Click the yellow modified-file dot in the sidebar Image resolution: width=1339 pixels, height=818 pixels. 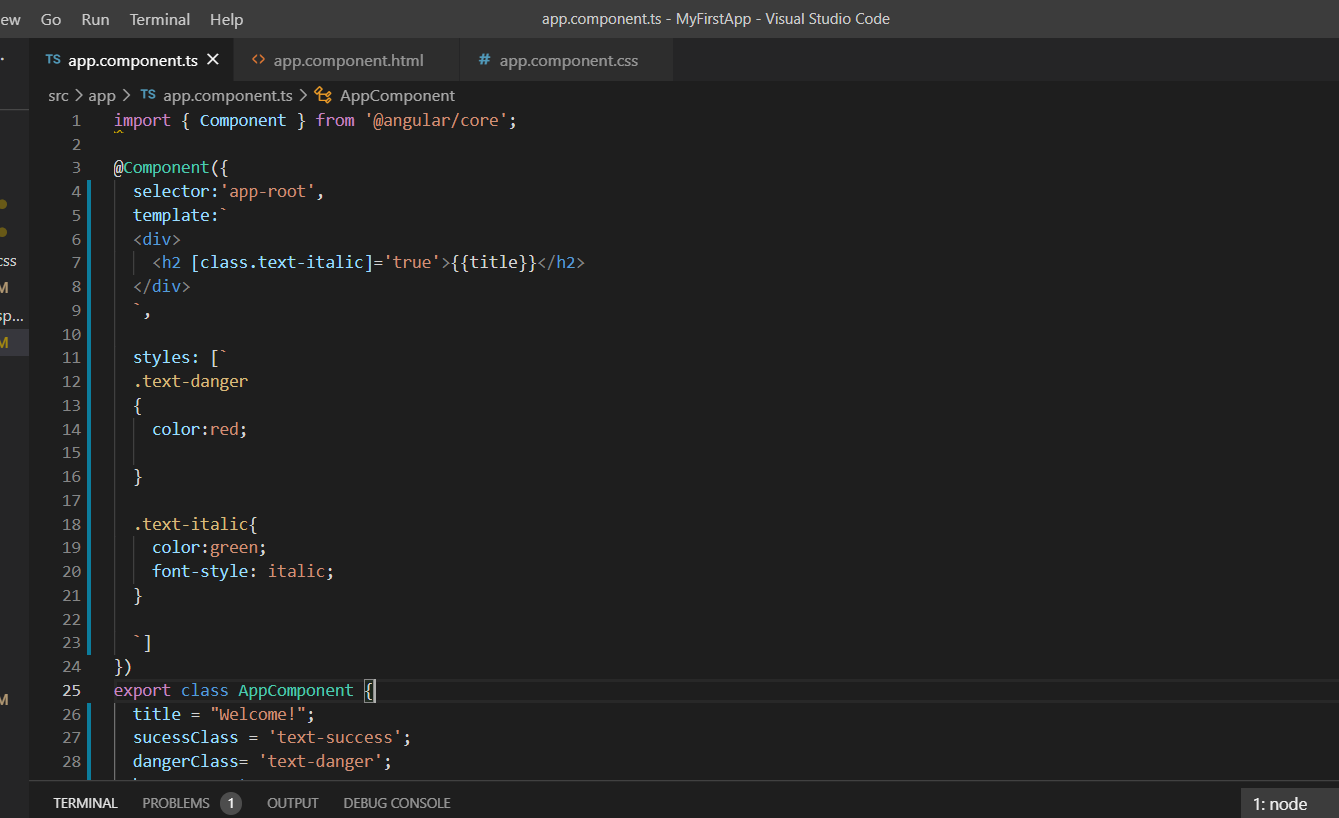pyautogui.click(x=2, y=203)
